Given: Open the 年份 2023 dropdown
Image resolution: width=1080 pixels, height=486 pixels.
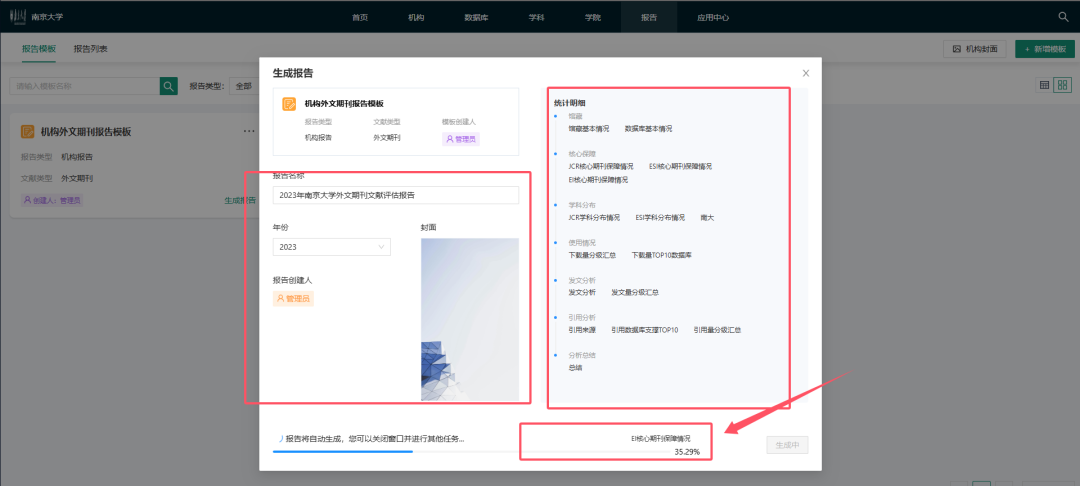Looking at the screenshot, I should (x=331, y=246).
